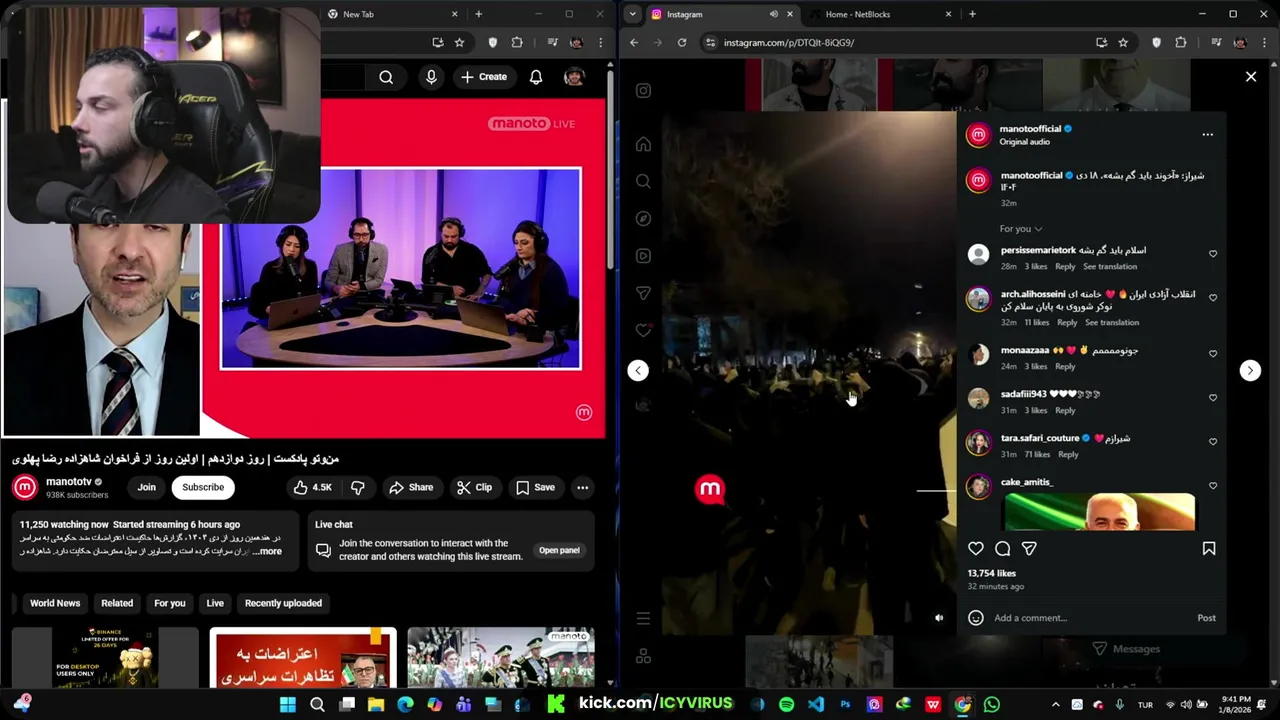This screenshot has width=1280, height=720.
Task: Open the YouTube Create button
Action: coord(484,77)
